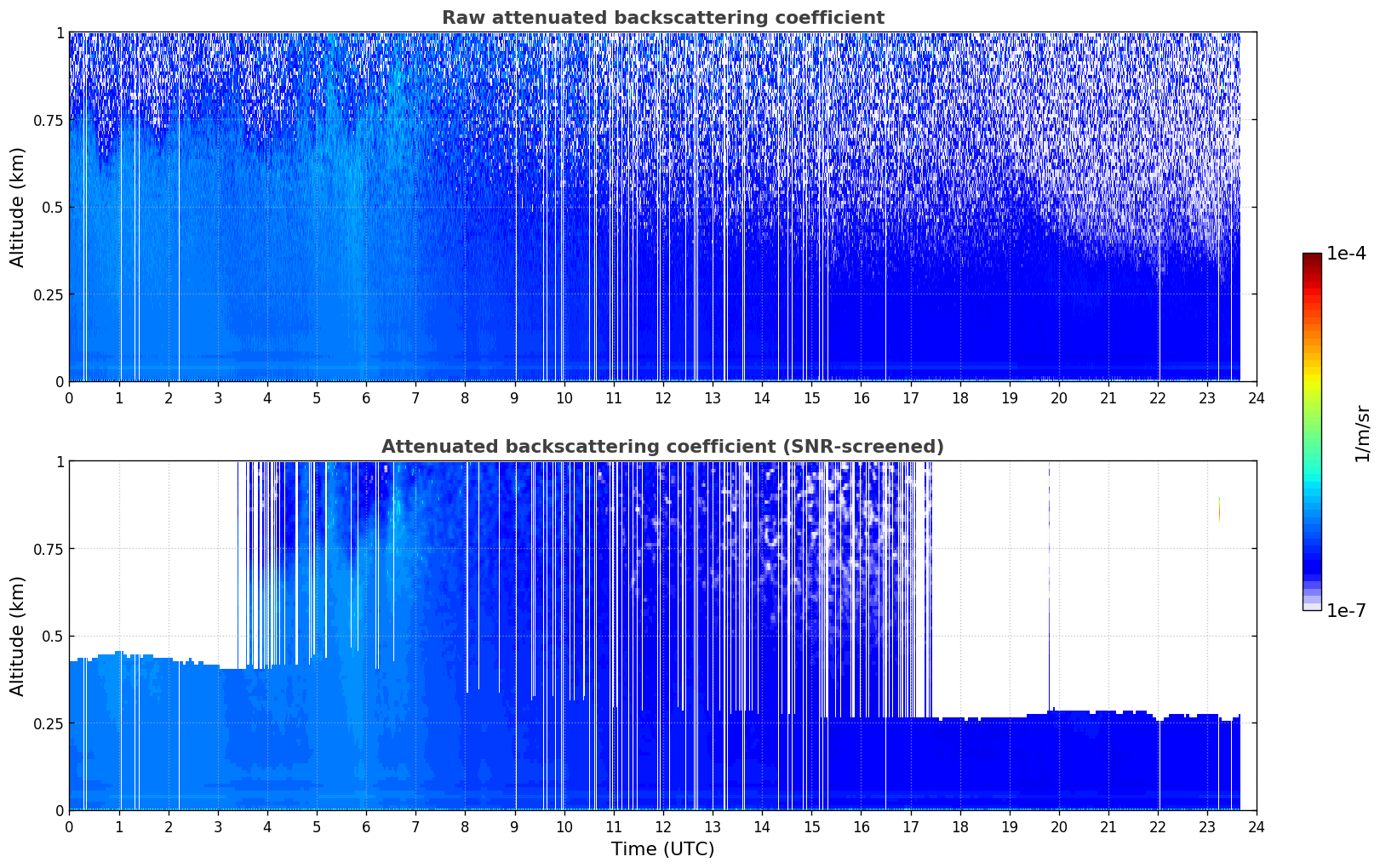
Task: Click the yellow-orange spike in SNR-screened plot
Action: coord(1219,509)
